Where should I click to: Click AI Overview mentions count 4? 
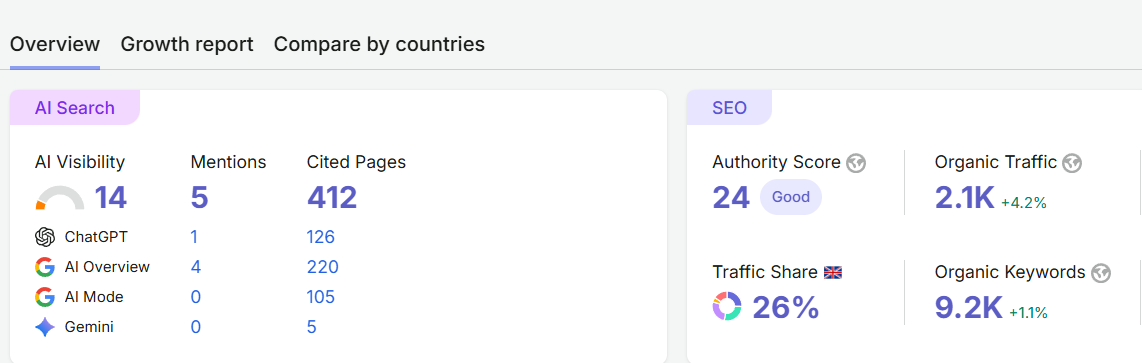pos(195,267)
